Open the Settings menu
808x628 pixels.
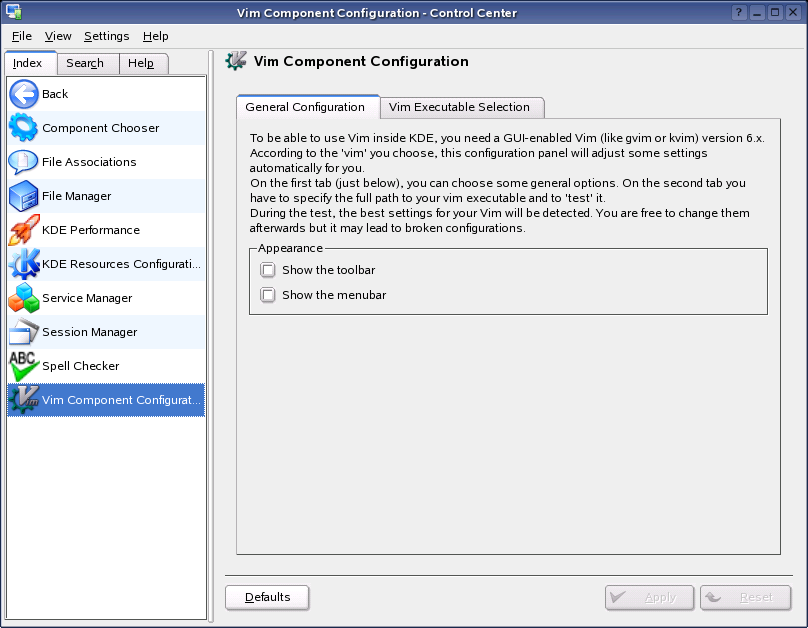click(107, 36)
